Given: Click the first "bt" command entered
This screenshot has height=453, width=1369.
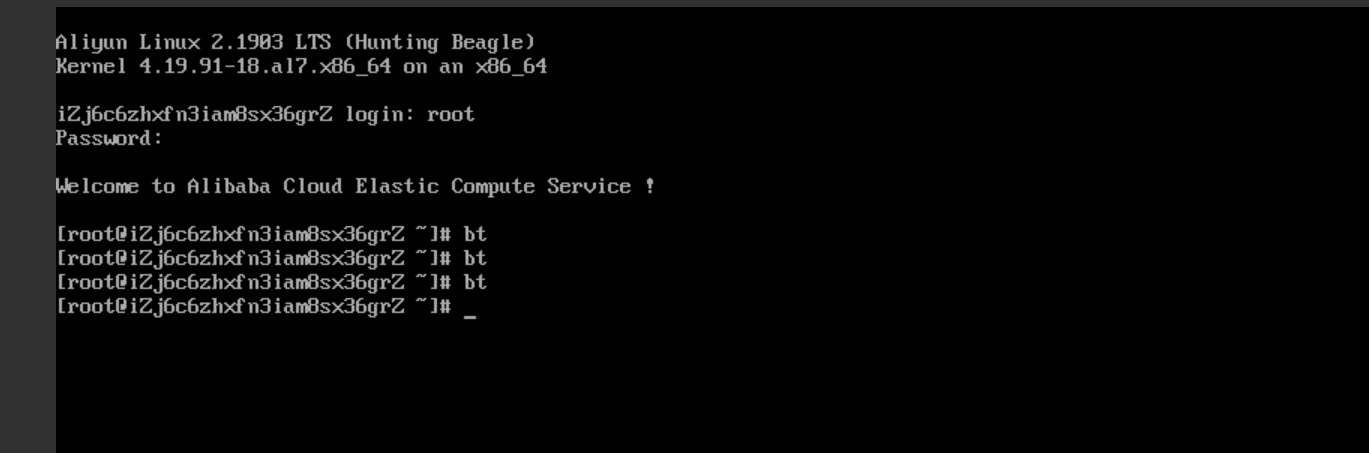Looking at the screenshot, I should [475, 235].
